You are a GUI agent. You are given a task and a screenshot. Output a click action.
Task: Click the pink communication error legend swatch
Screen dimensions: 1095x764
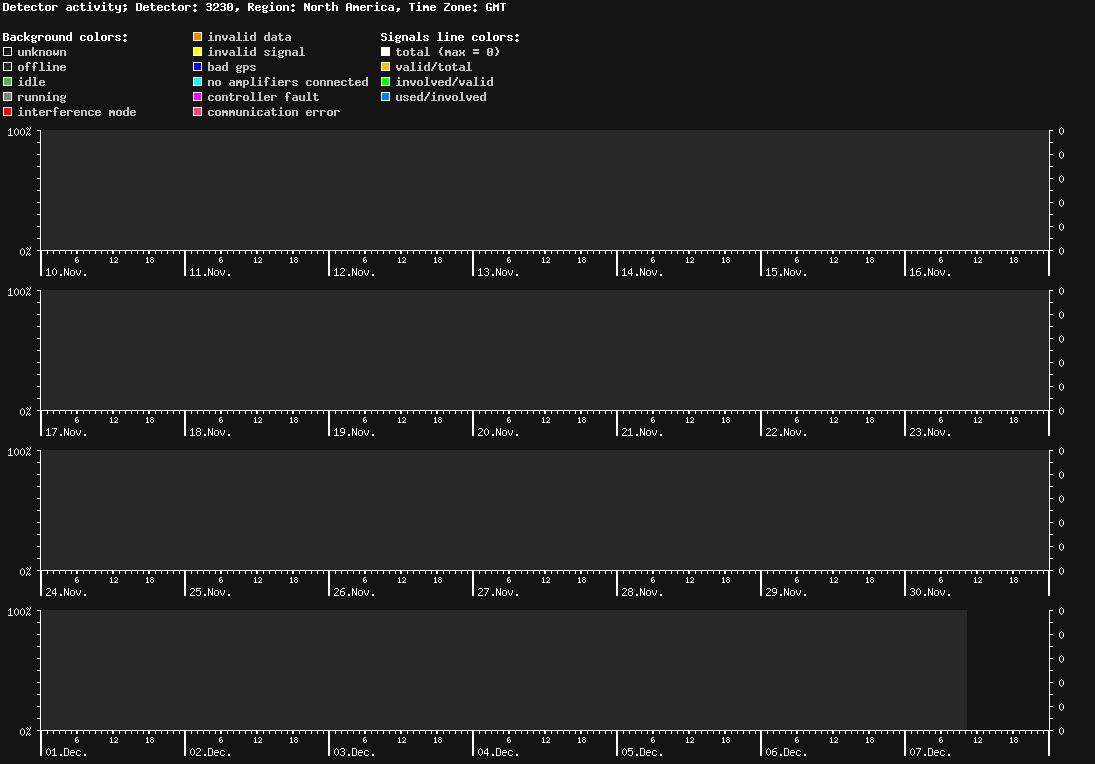point(198,112)
